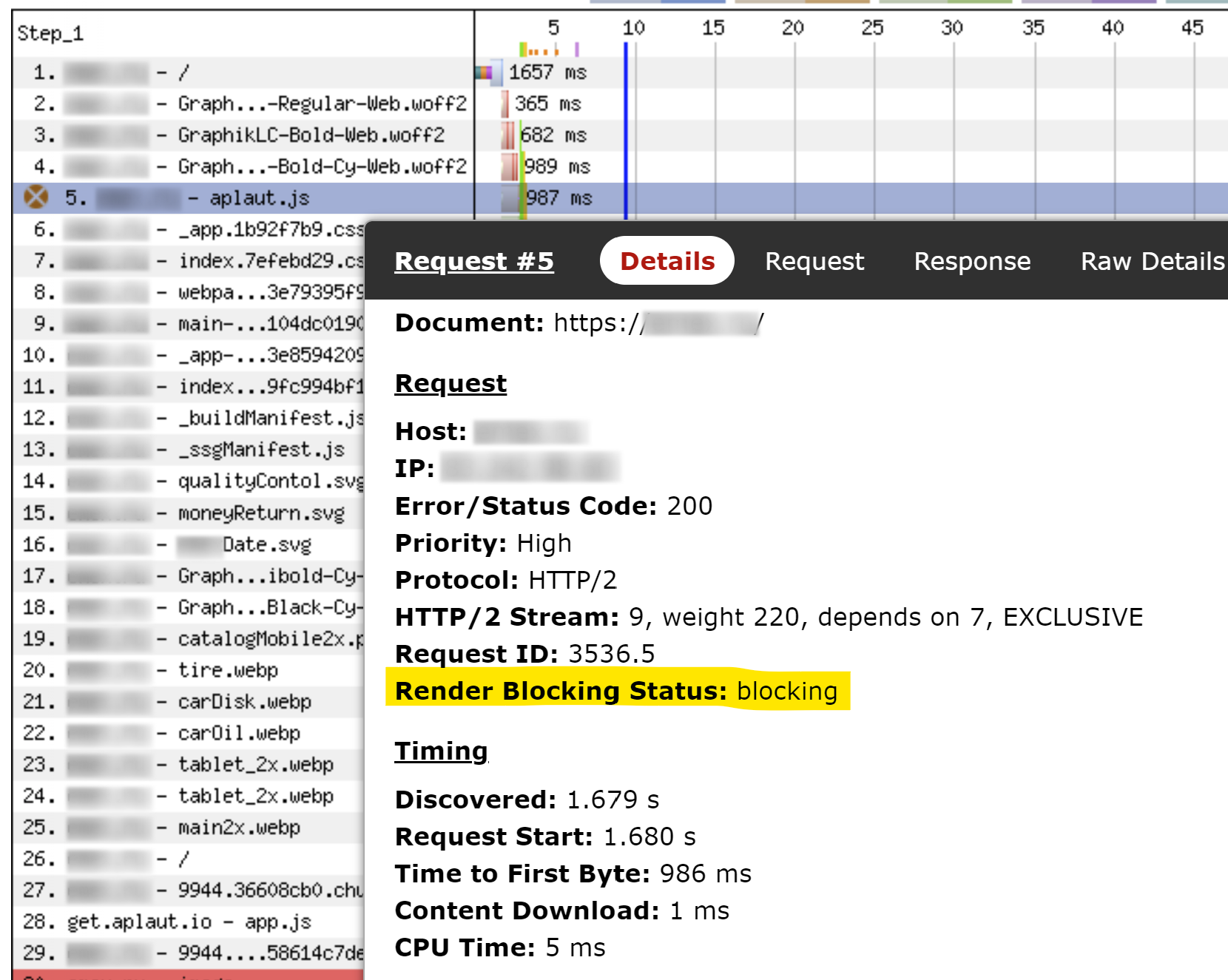
Task: Select the main2x.webp request row
Action: point(238,827)
